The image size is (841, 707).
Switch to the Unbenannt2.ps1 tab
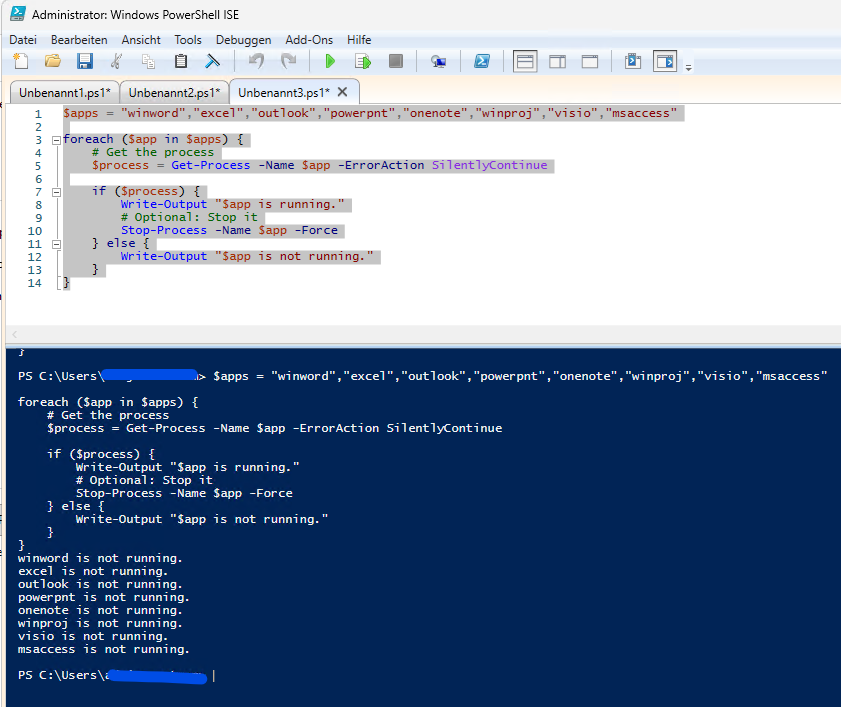coord(174,92)
